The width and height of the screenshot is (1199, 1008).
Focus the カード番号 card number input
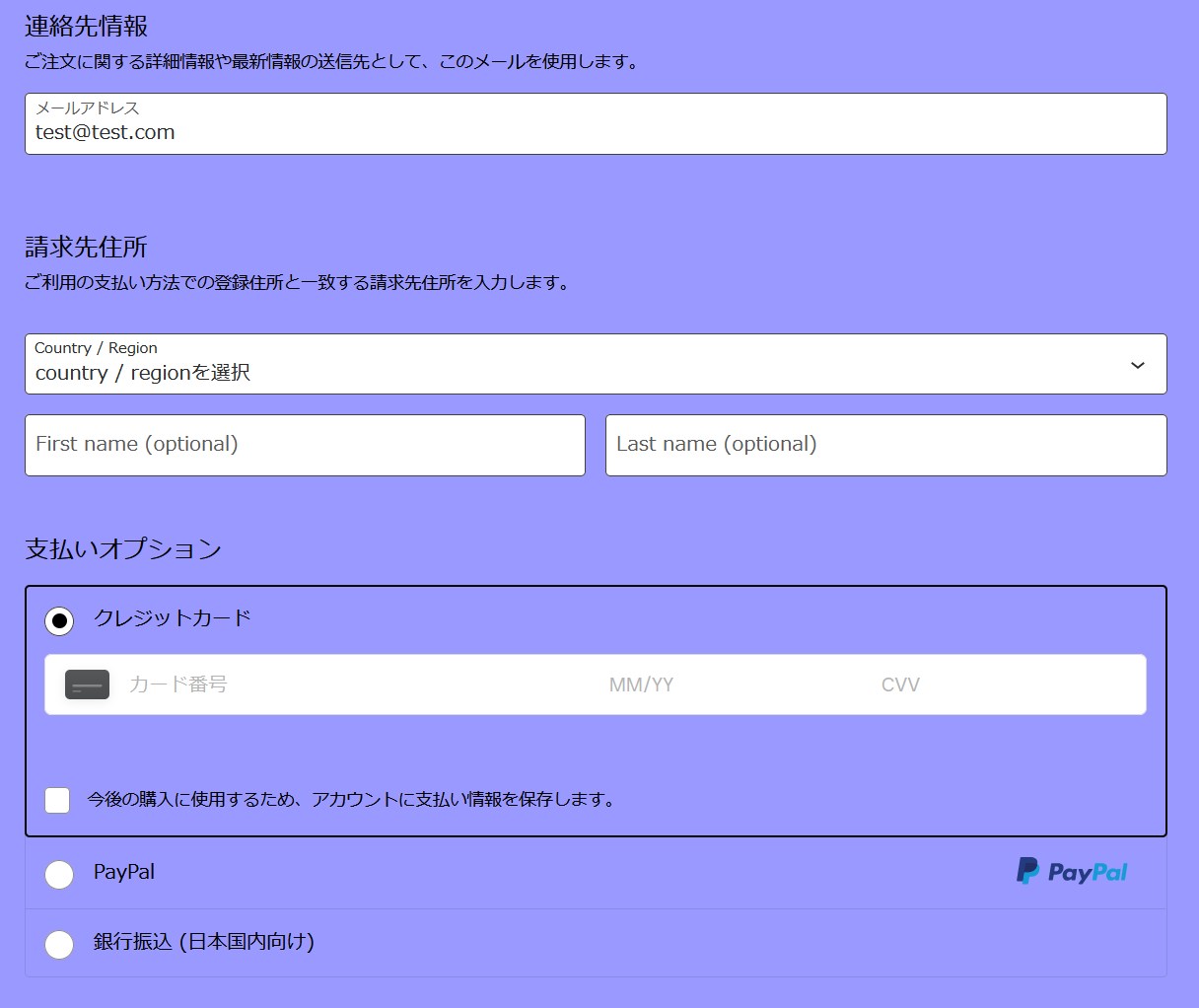click(x=355, y=684)
